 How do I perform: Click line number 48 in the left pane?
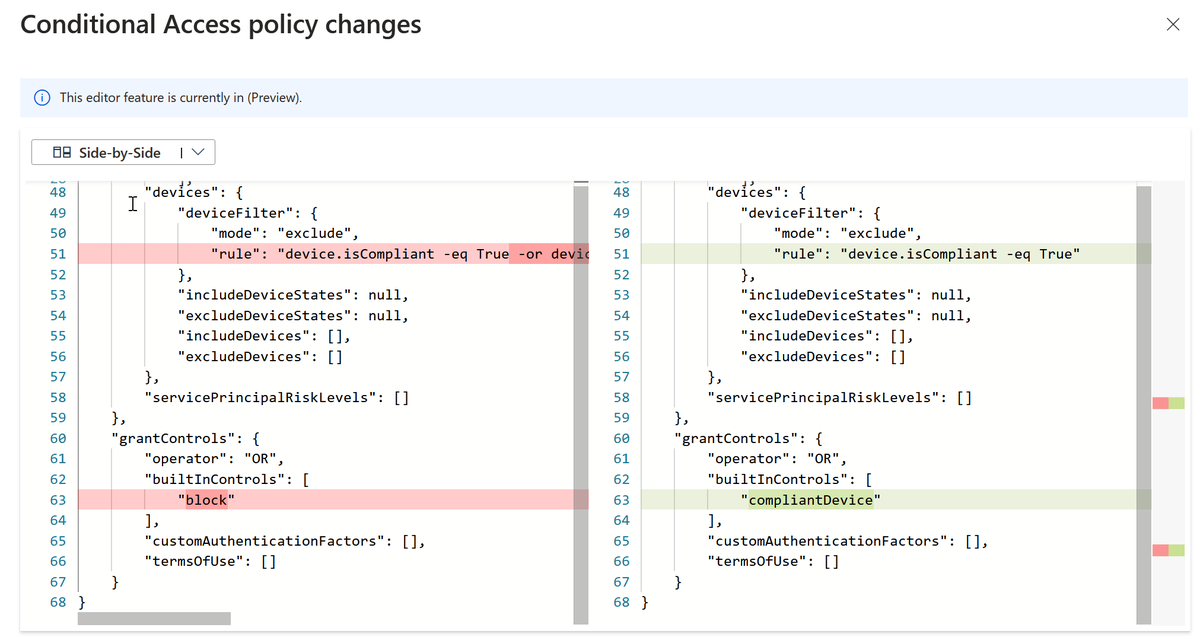point(57,191)
